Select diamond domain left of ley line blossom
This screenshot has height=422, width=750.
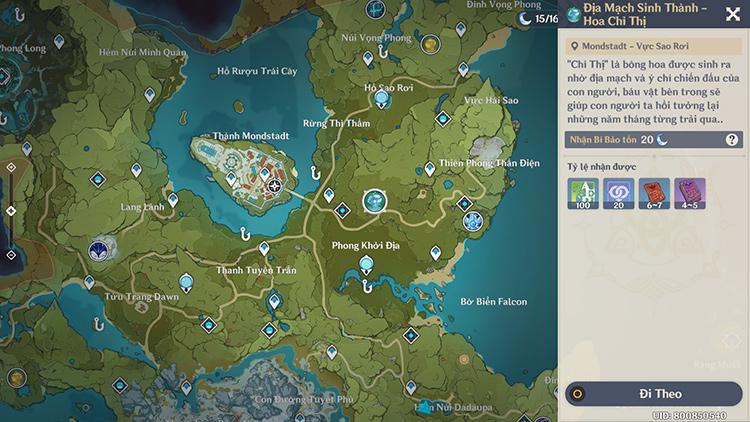pyautogui.click(x=342, y=210)
